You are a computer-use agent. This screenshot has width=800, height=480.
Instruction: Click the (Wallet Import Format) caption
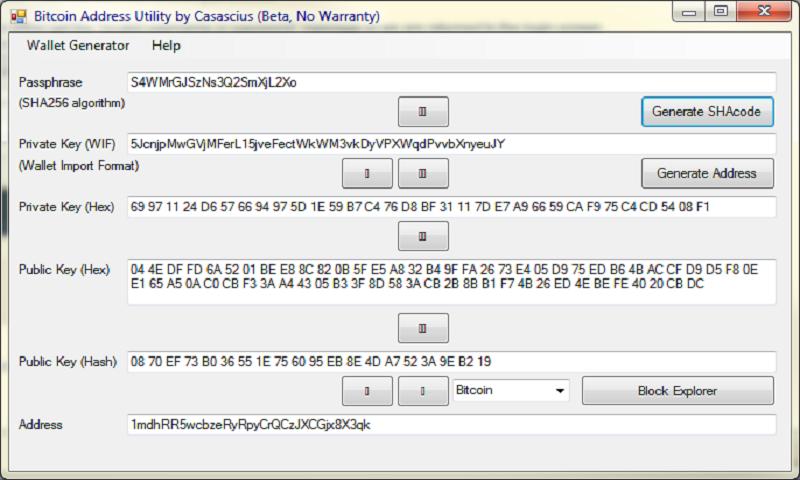click(x=79, y=166)
